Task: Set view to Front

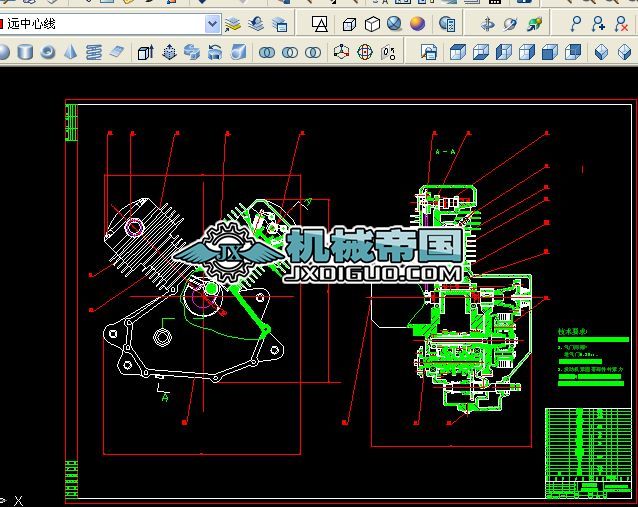Action: (x=550, y=52)
